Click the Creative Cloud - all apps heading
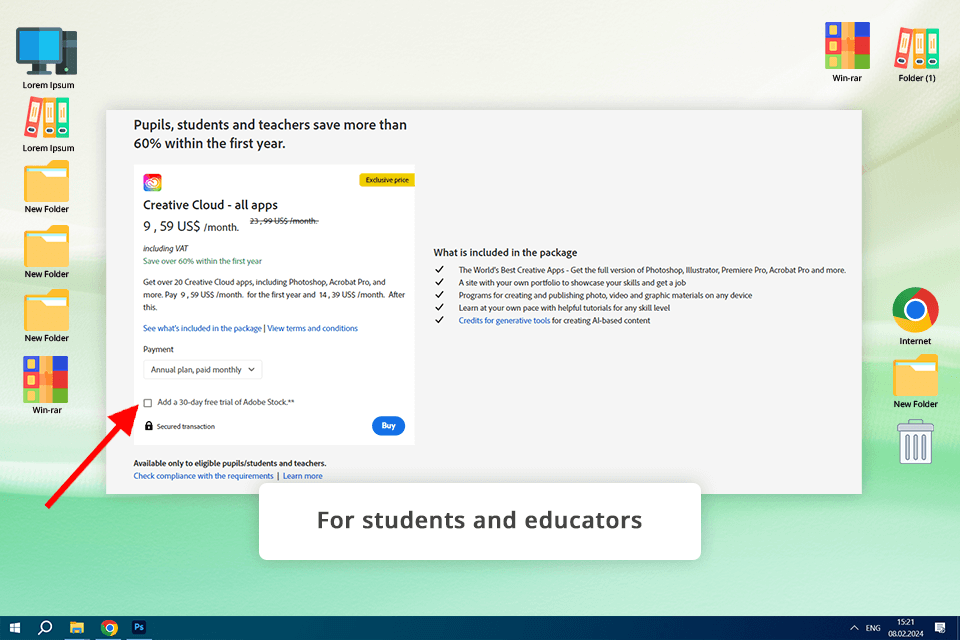The width and height of the screenshot is (960, 640). [210, 205]
